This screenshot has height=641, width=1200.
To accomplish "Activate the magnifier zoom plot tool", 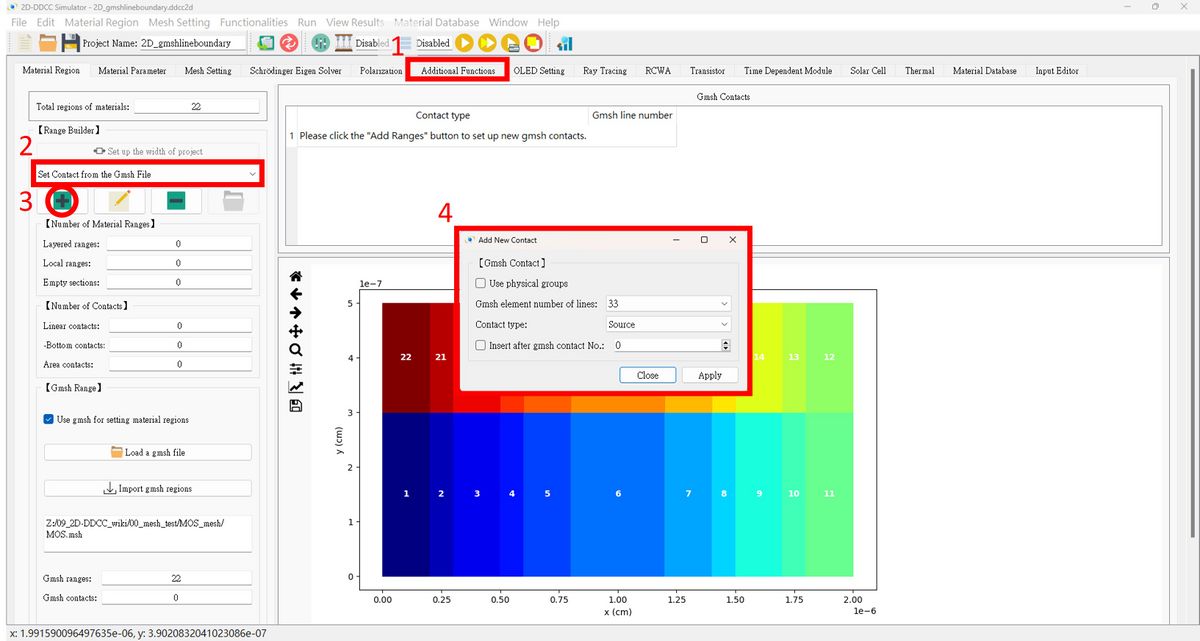I will click(295, 350).
